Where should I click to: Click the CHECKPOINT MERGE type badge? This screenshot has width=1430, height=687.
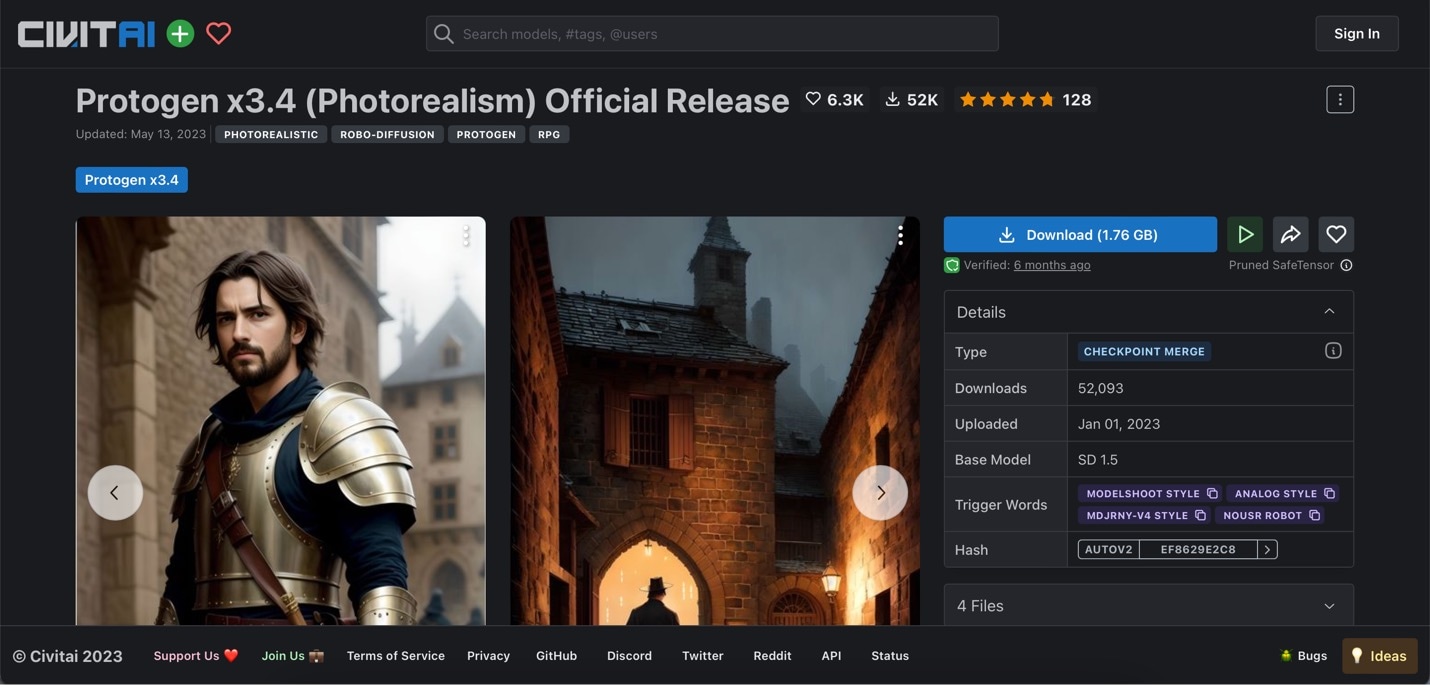[1144, 352]
